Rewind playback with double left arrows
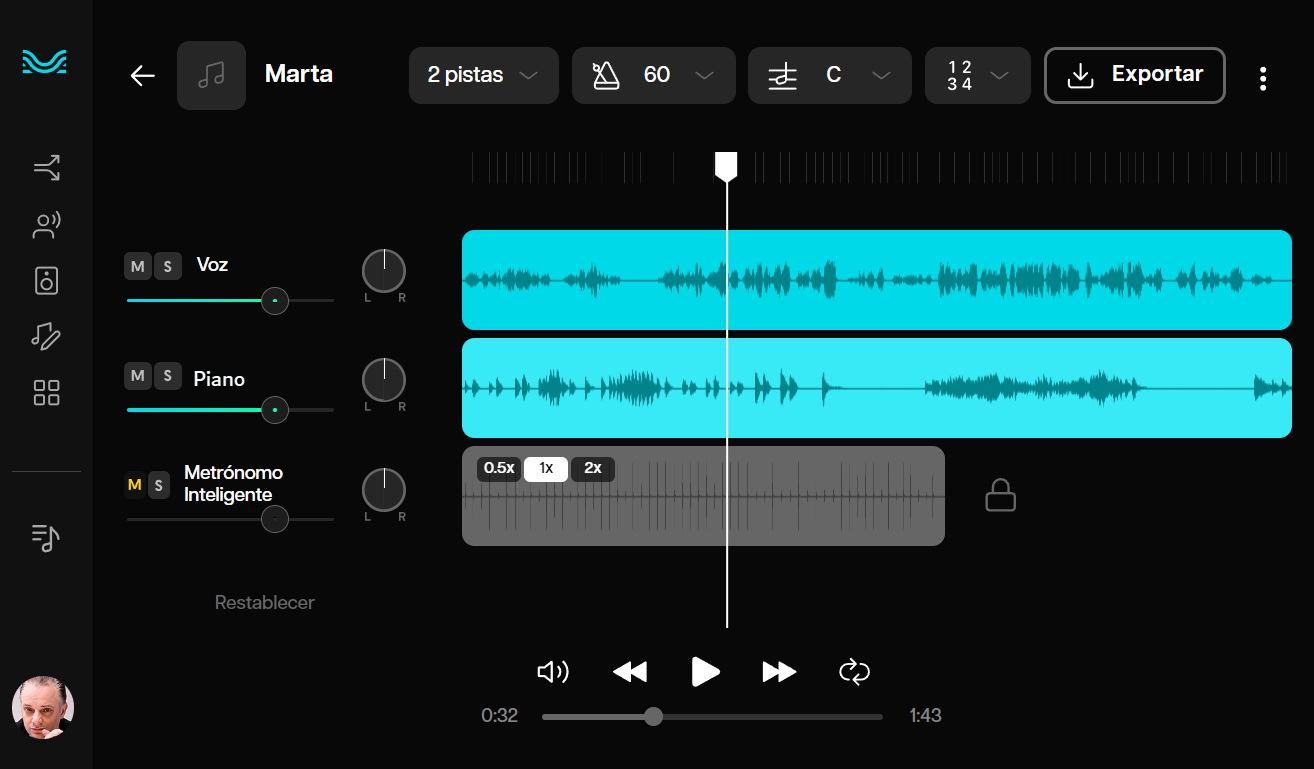The height and width of the screenshot is (769, 1314). [630, 672]
